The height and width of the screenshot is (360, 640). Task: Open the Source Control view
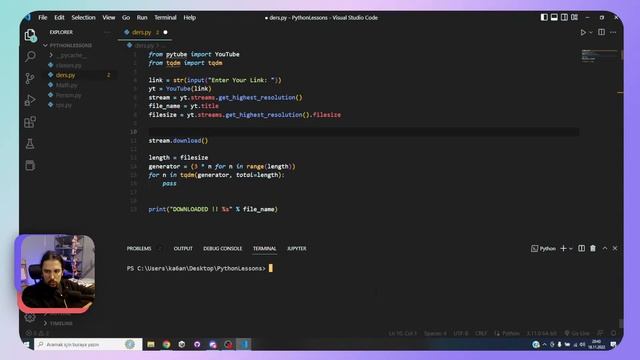click(30, 78)
